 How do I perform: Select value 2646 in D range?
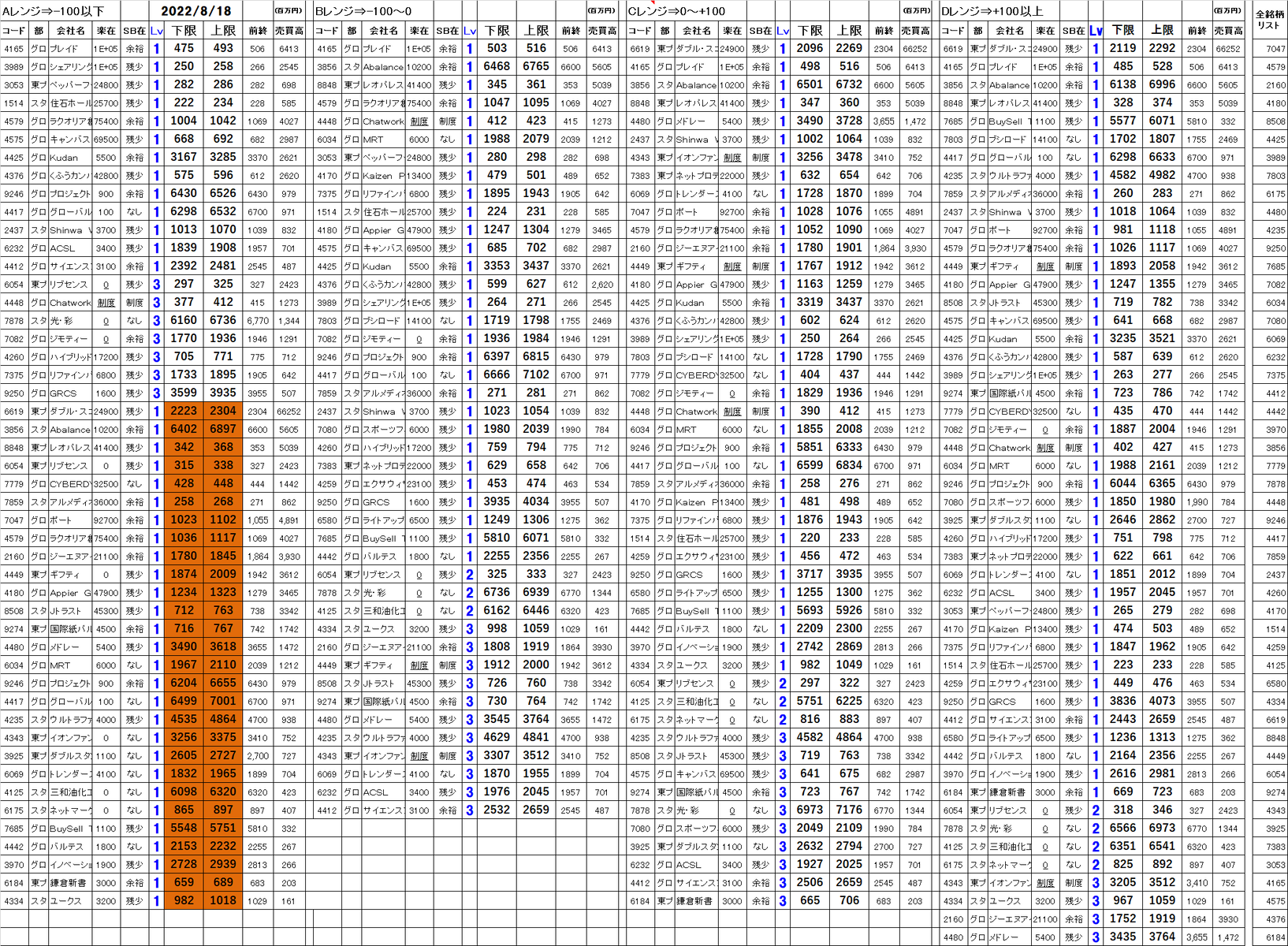(x=1122, y=520)
